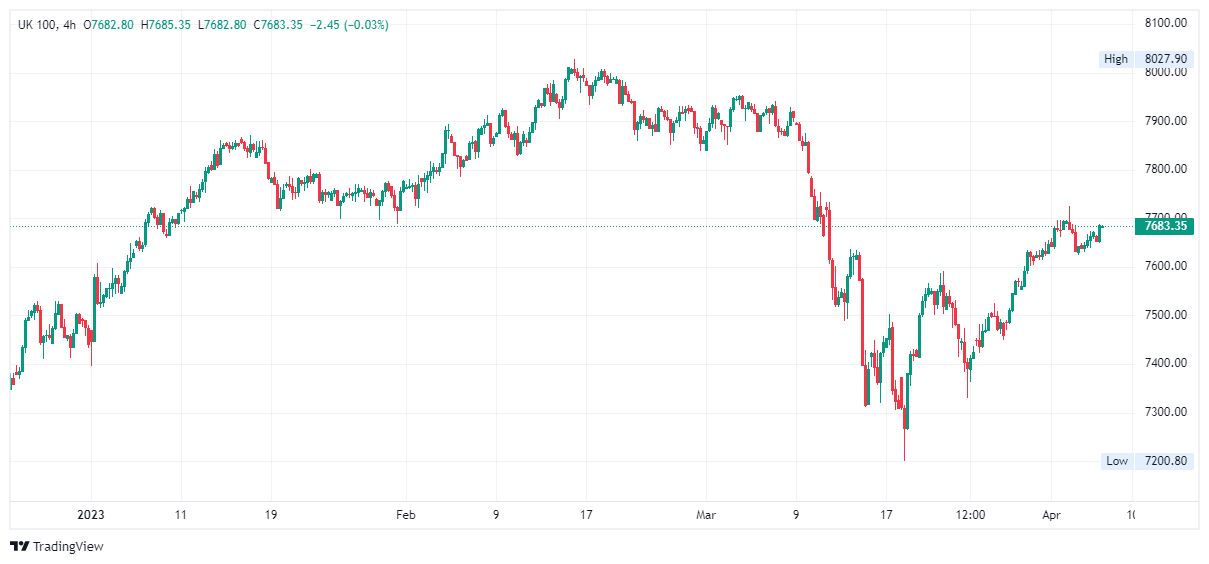
Task: Select the Apr time axis marker
Action: point(1051,515)
